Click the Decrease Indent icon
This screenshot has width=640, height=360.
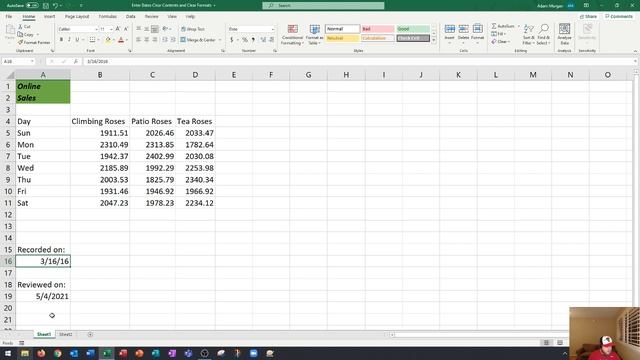tap(165, 40)
